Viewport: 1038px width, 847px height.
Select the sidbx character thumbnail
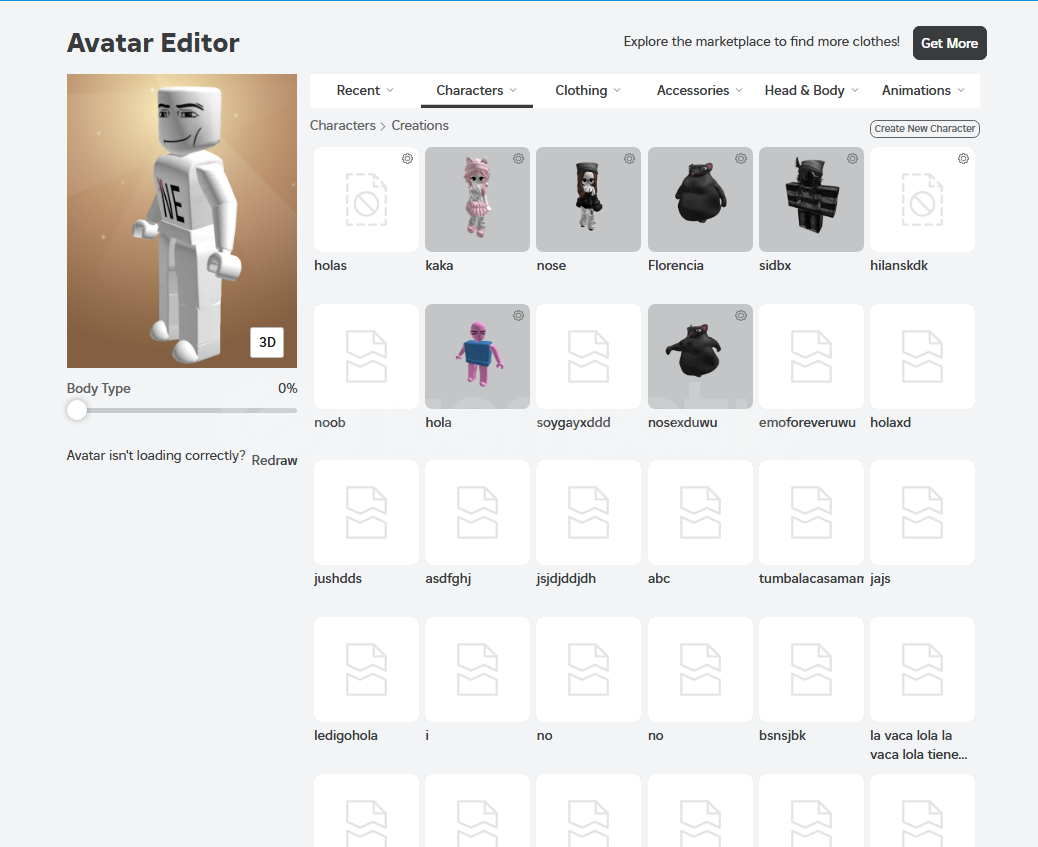[812, 199]
